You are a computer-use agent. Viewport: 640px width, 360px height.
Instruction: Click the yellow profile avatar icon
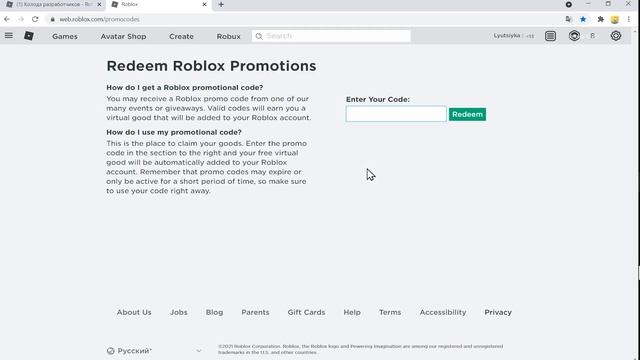(615, 19)
